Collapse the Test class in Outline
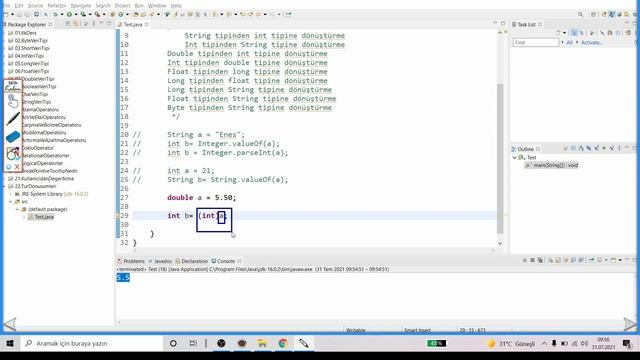The image size is (640, 360). pyautogui.click(x=514, y=158)
